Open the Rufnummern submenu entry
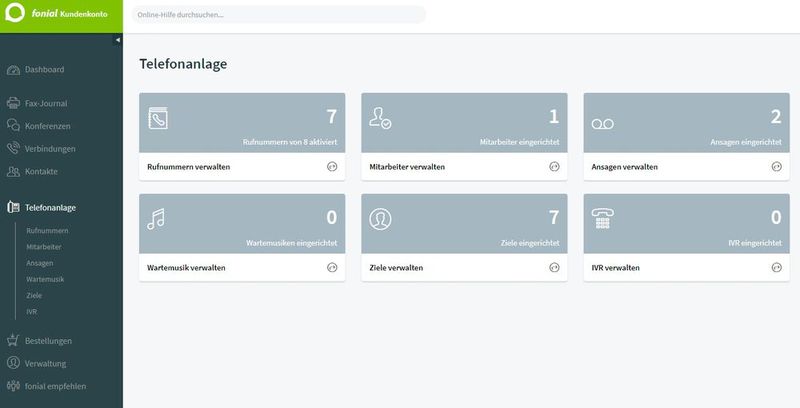The height and width of the screenshot is (408, 800). (47, 231)
